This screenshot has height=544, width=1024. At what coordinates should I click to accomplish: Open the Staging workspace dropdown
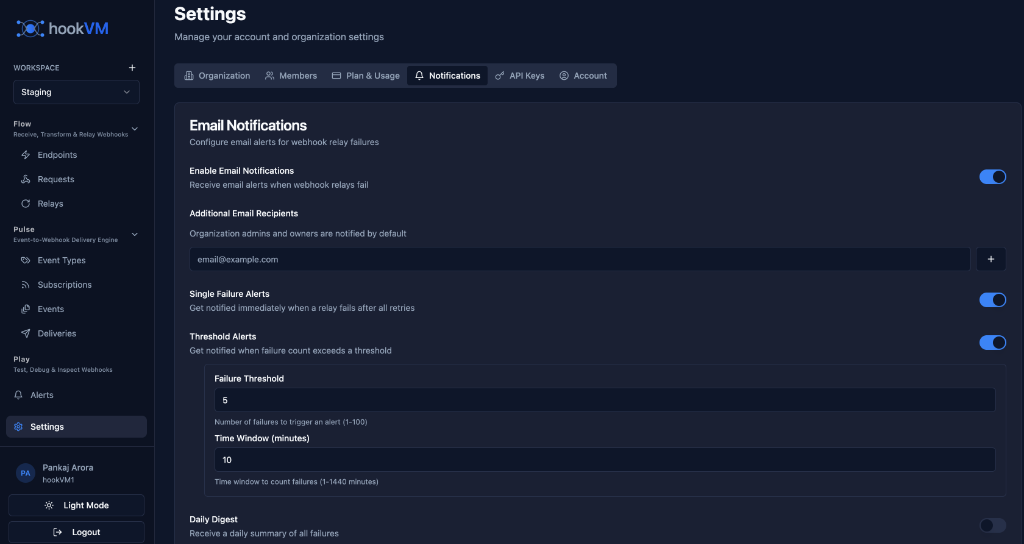[x=76, y=92]
